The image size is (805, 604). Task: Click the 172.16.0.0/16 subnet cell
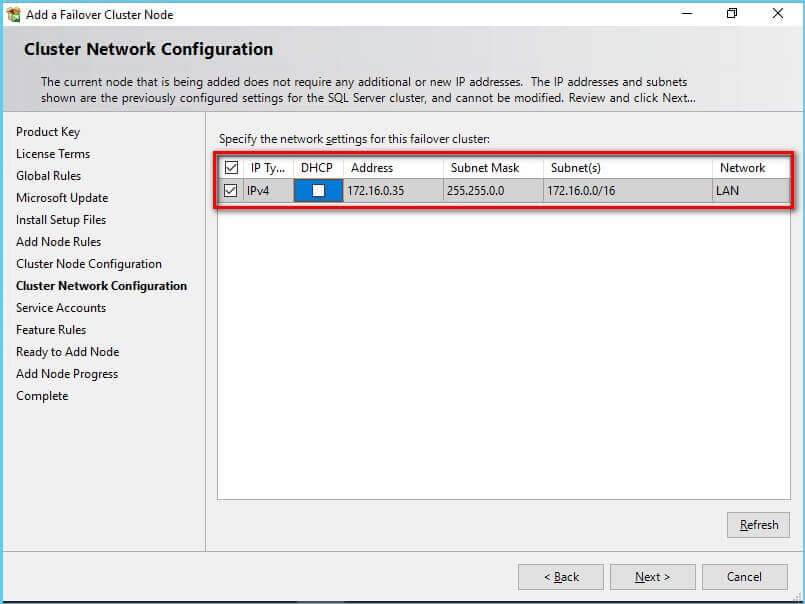[627, 191]
